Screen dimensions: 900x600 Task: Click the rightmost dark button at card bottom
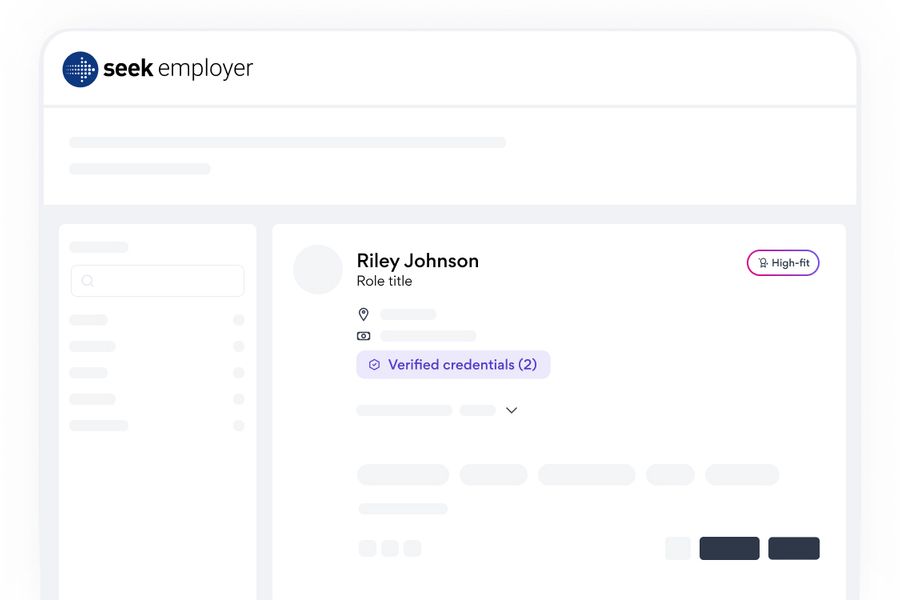794,548
